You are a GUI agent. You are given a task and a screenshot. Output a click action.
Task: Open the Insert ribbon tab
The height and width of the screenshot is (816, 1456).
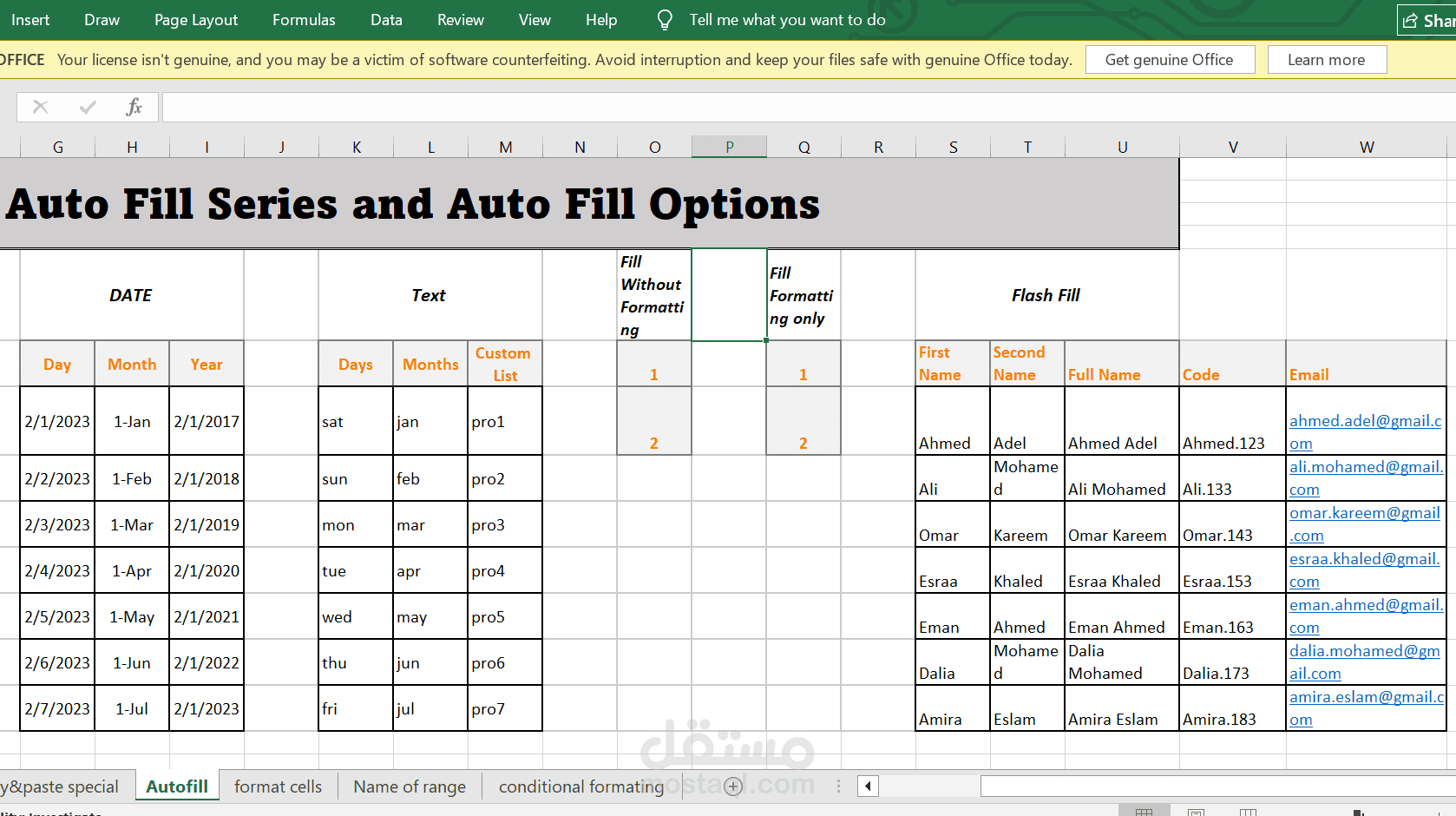(x=30, y=20)
